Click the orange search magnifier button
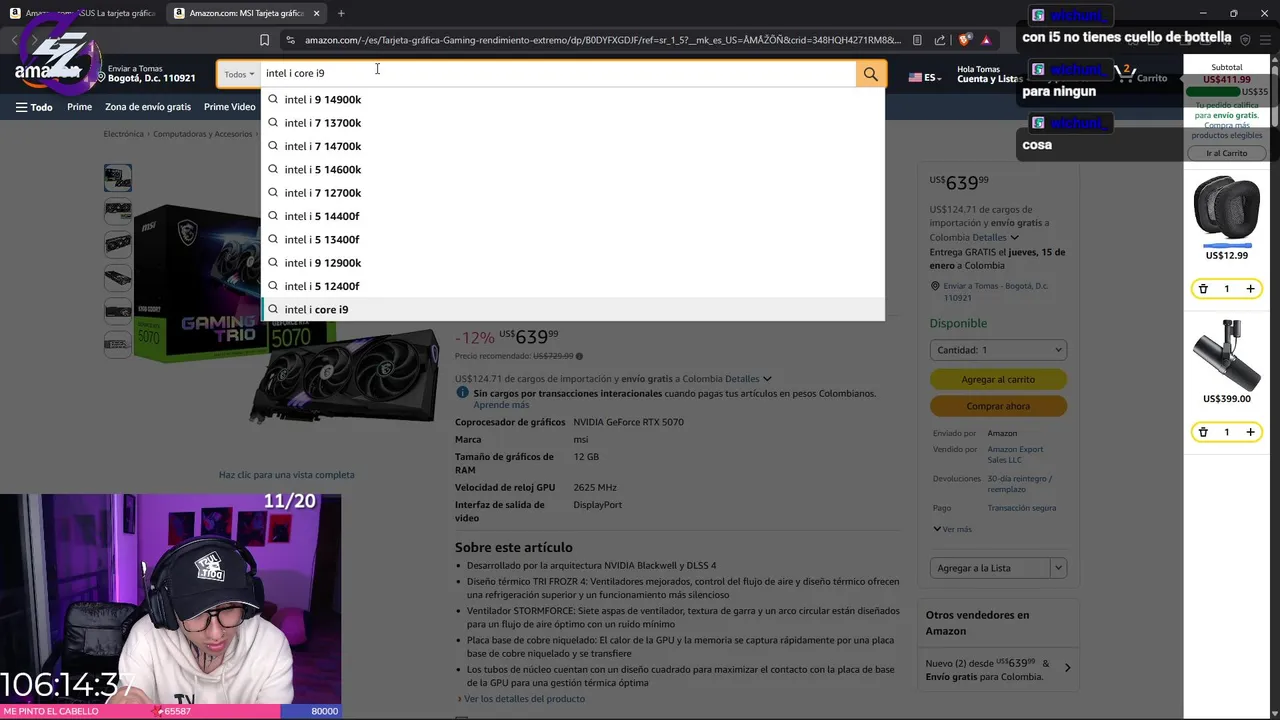The image size is (1280, 720). click(871, 74)
